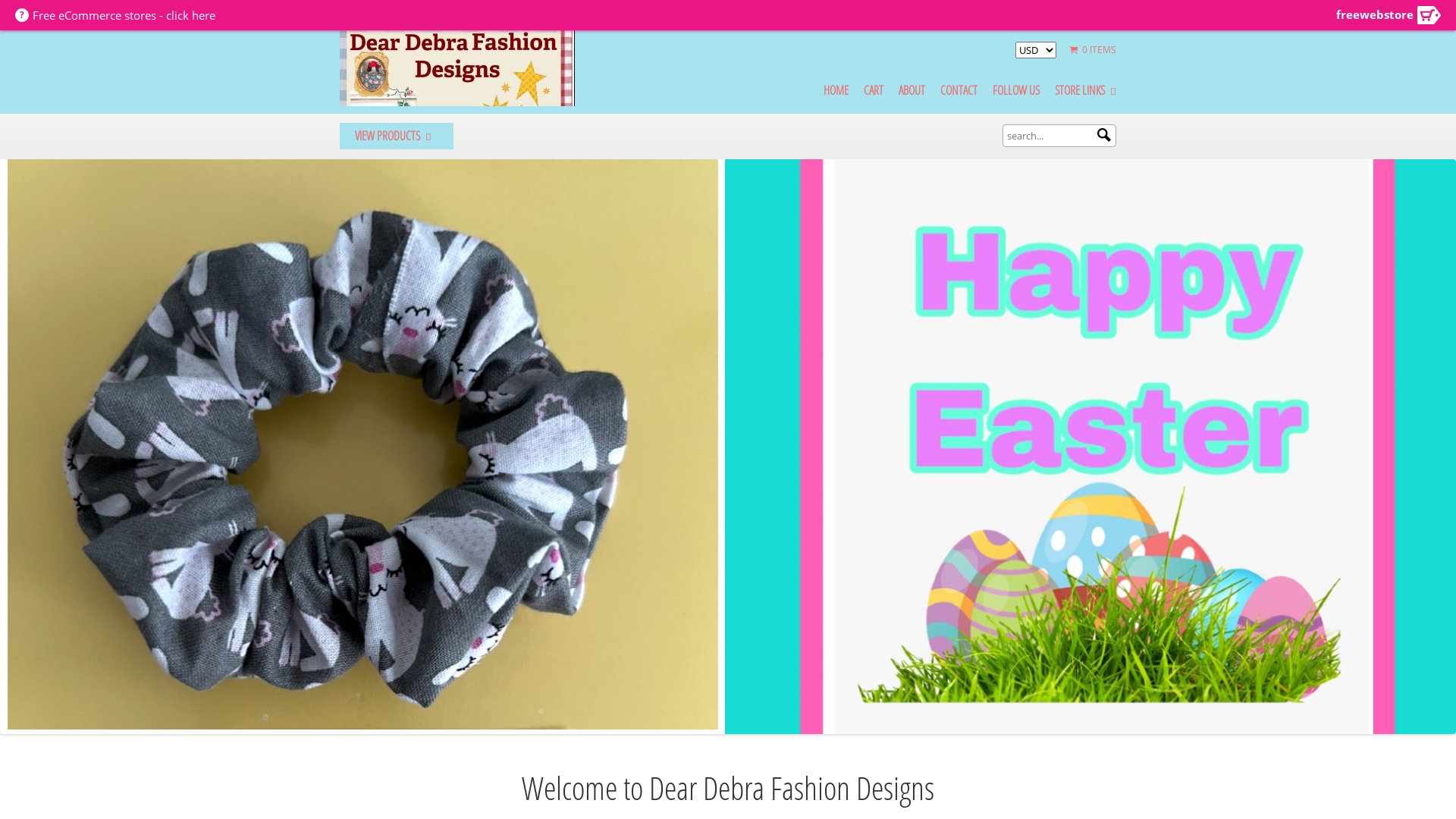Open the Contact page
The width and height of the screenshot is (1456, 819).
point(959,90)
